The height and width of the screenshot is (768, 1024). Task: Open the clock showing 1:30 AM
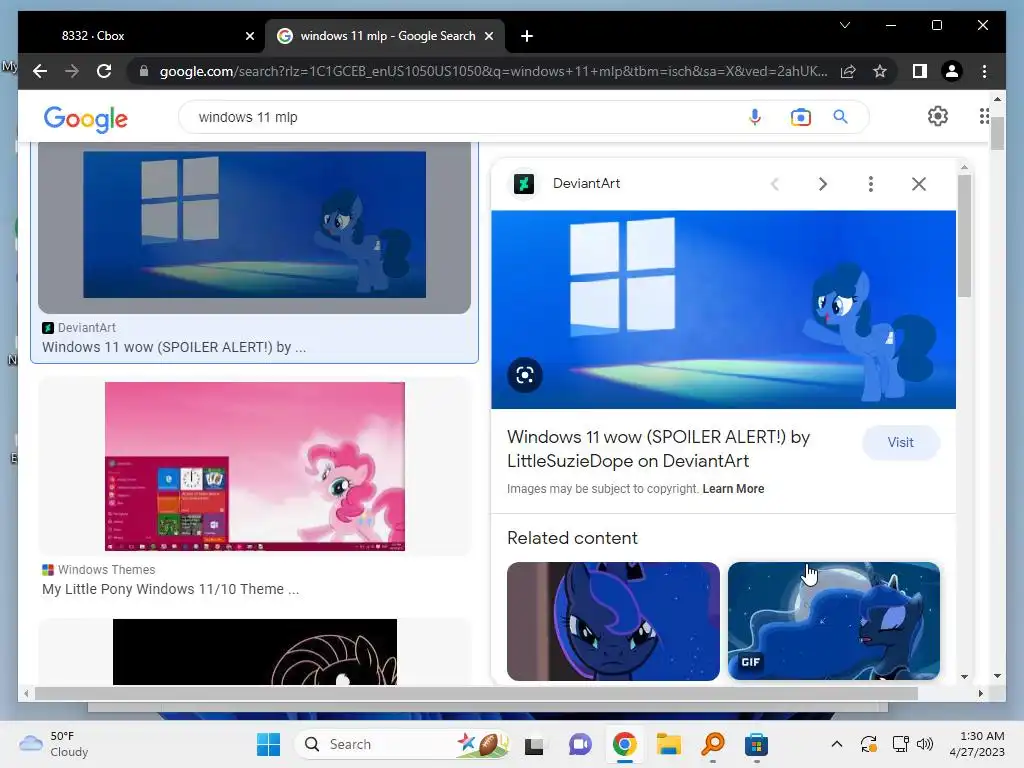coord(977,744)
